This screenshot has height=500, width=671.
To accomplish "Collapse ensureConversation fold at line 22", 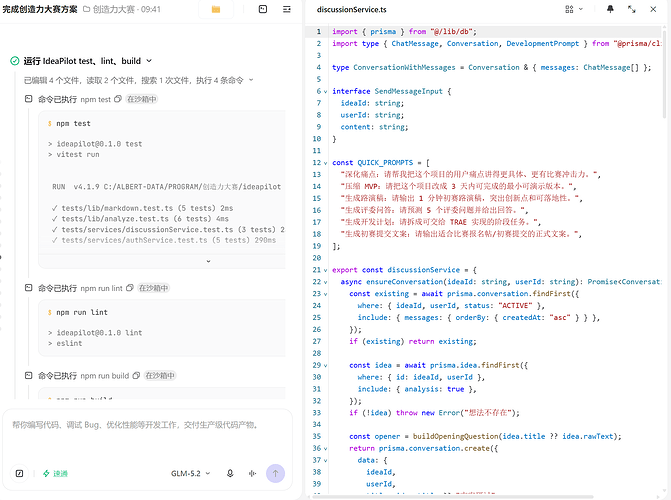I will (x=326, y=282).
